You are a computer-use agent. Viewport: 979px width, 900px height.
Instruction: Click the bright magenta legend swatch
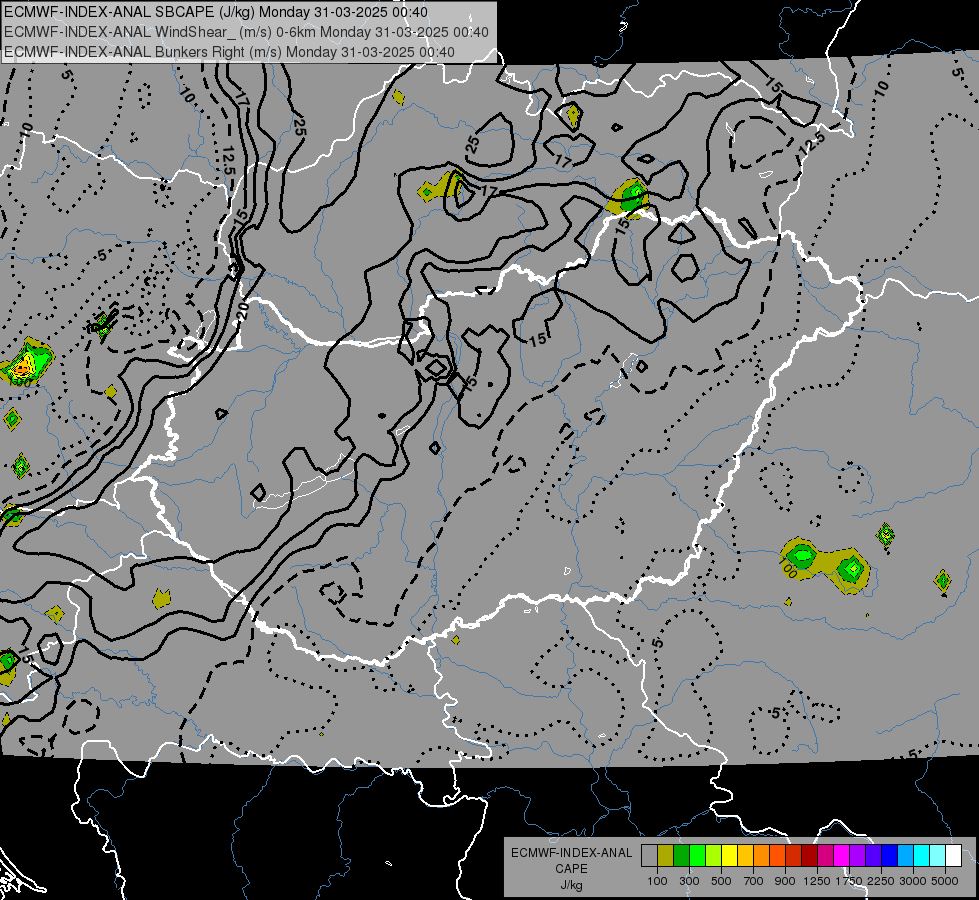click(841, 856)
